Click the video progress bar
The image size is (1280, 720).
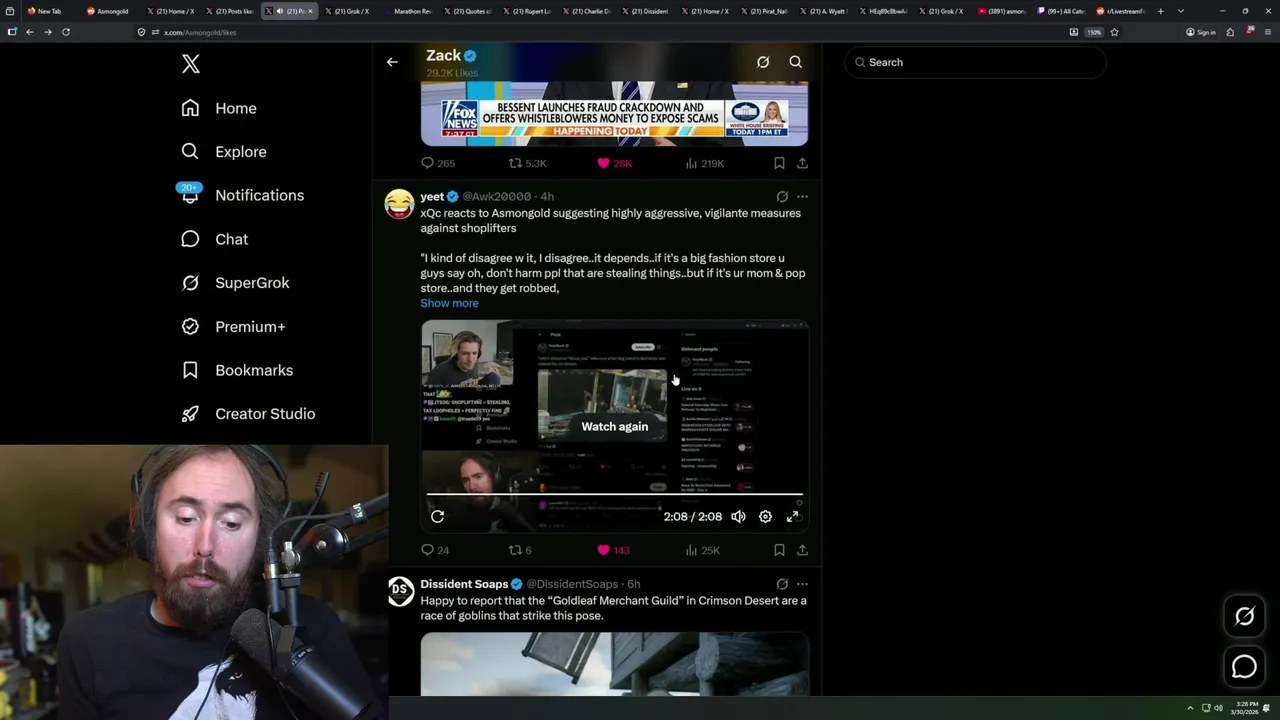click(x=615, y=495)
